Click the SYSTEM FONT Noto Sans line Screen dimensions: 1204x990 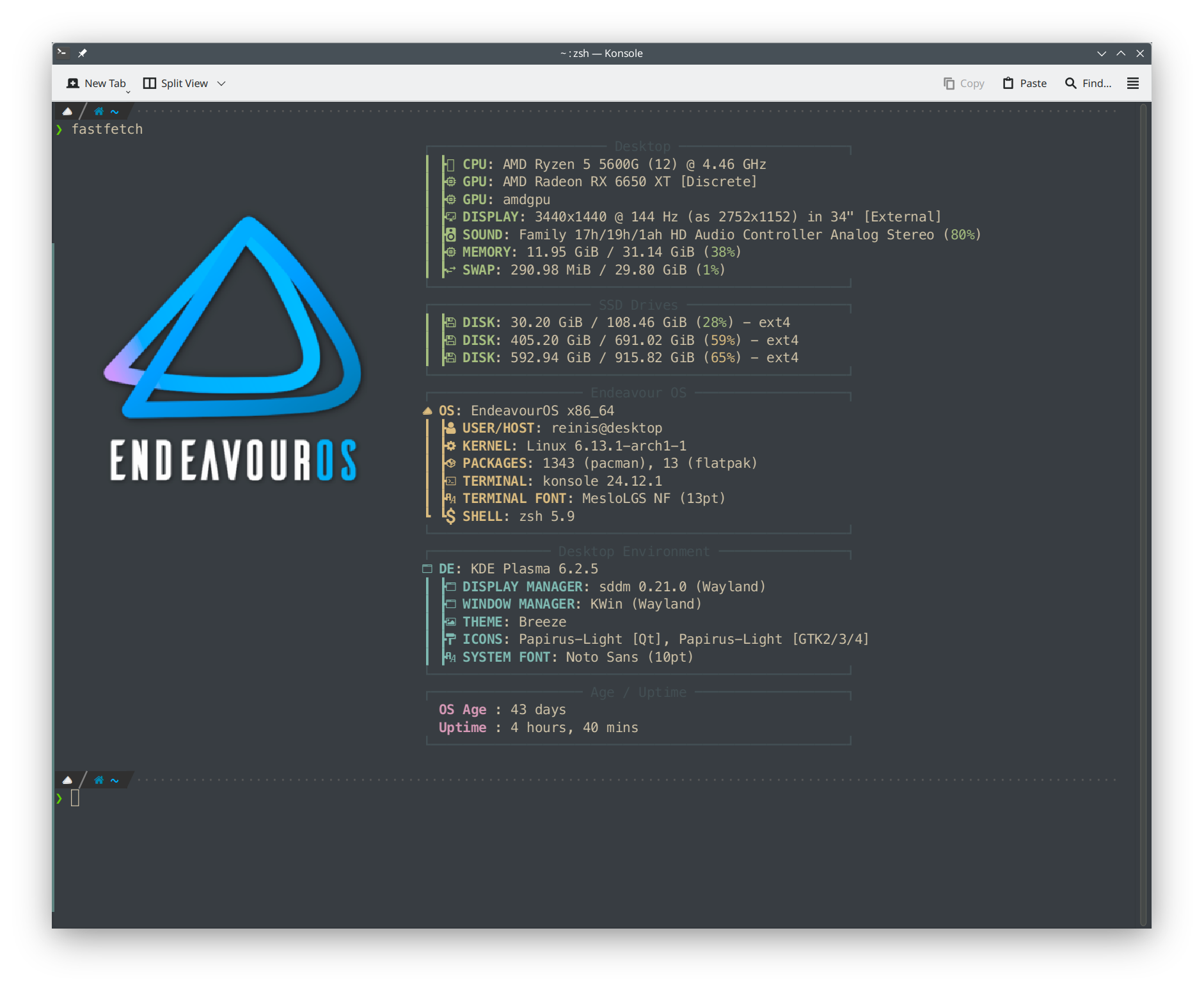tap(569, 657)
